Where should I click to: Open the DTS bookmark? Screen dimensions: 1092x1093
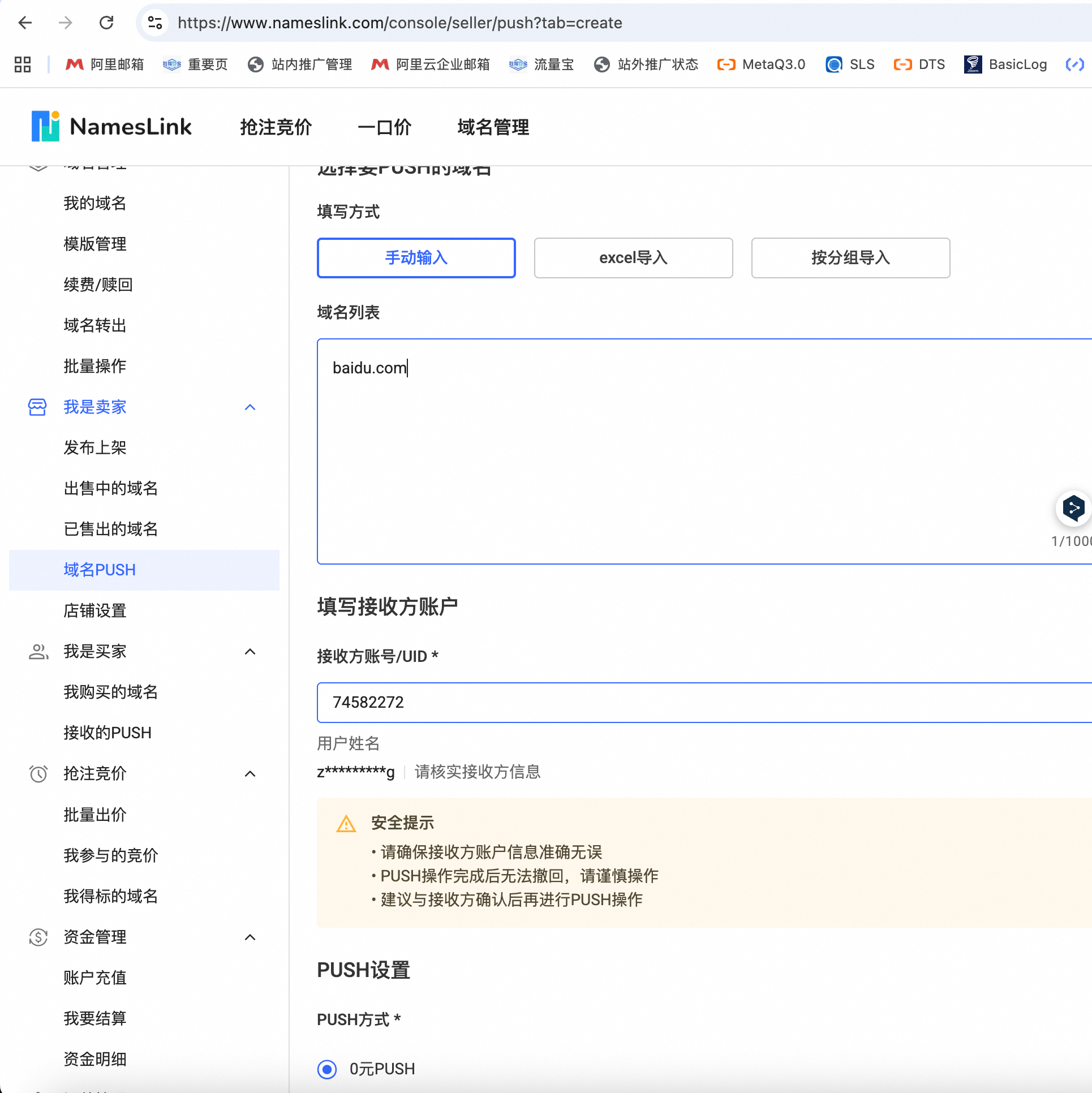pyautogui.click(x=919, y=64)
